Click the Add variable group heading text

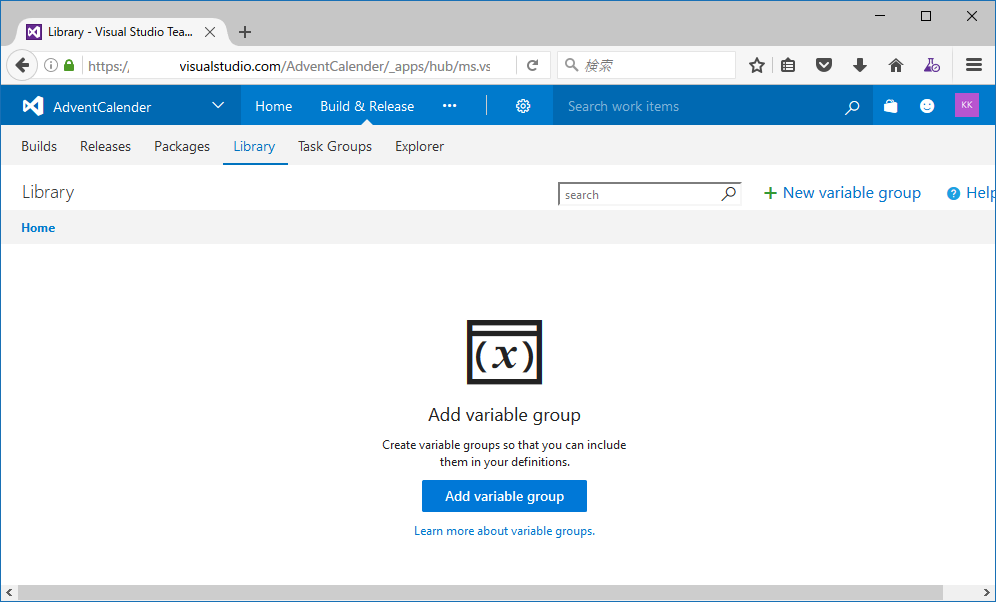pyautogui.click(x=504, y=415)
